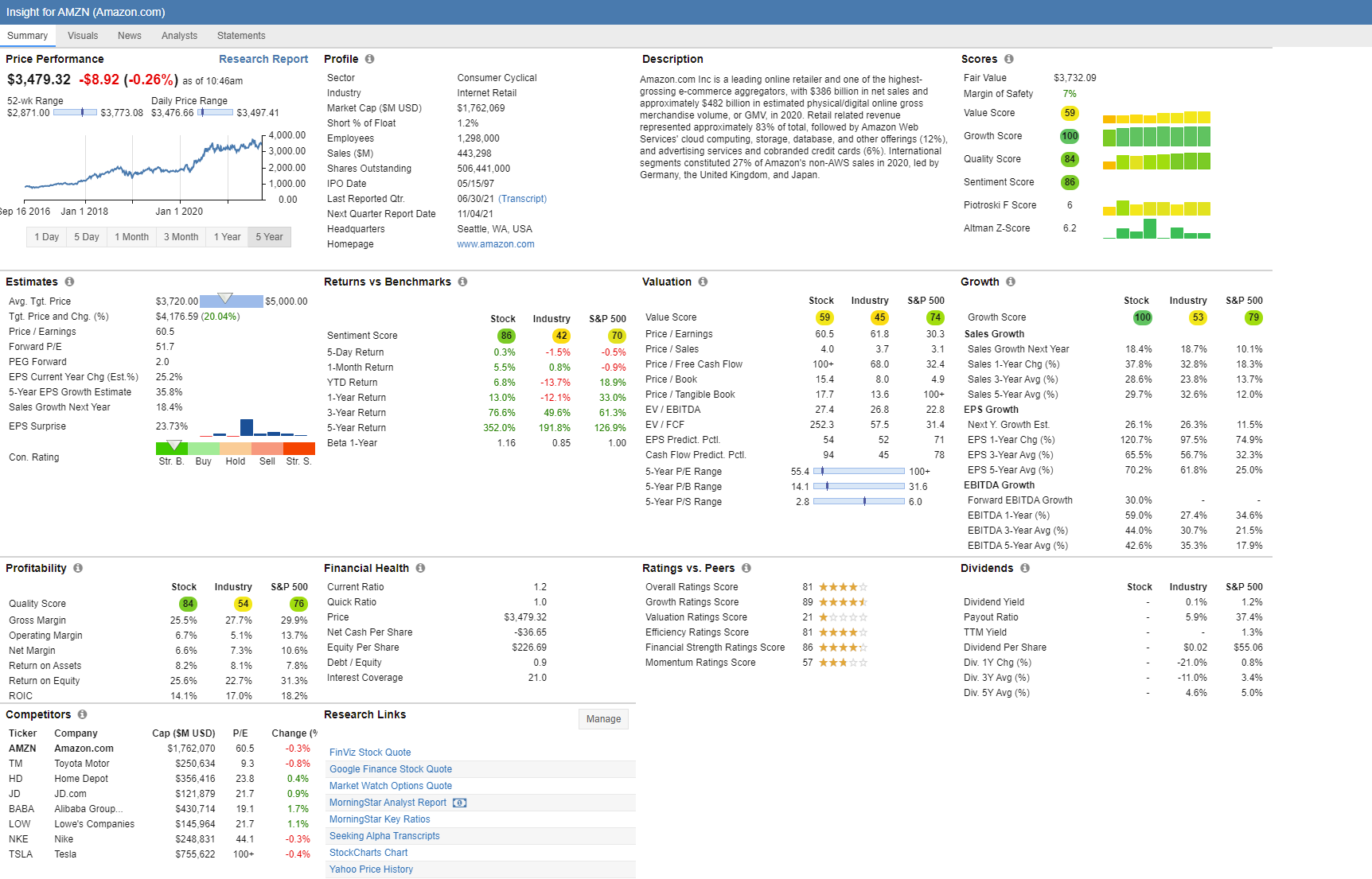Open Google Finance Stock Quote link

[x=391, y=769]
